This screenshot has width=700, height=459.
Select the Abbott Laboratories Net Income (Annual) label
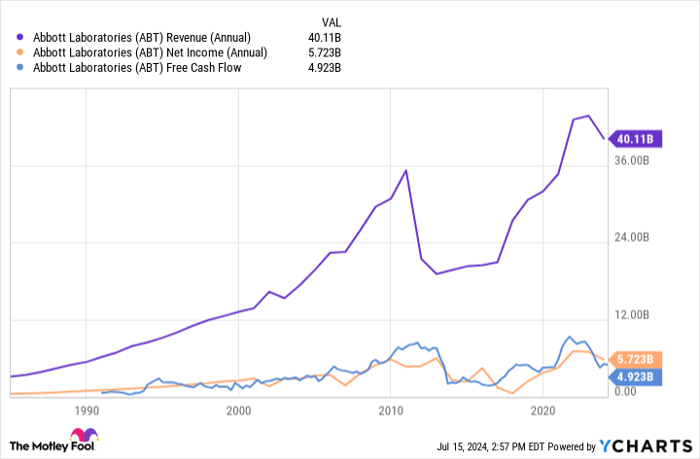[x=150, y=53]
